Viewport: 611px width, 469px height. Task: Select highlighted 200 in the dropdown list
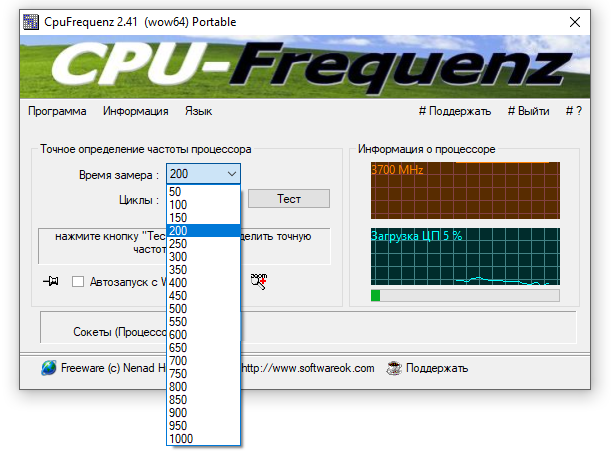coord(203,231)
